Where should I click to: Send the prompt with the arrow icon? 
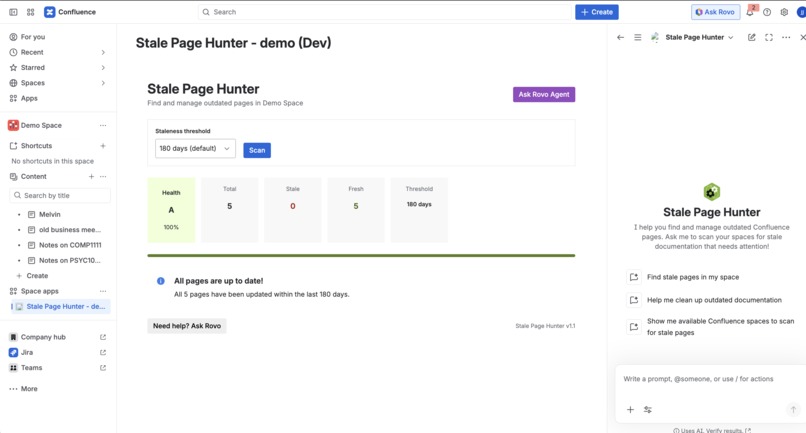click(793, 409)
